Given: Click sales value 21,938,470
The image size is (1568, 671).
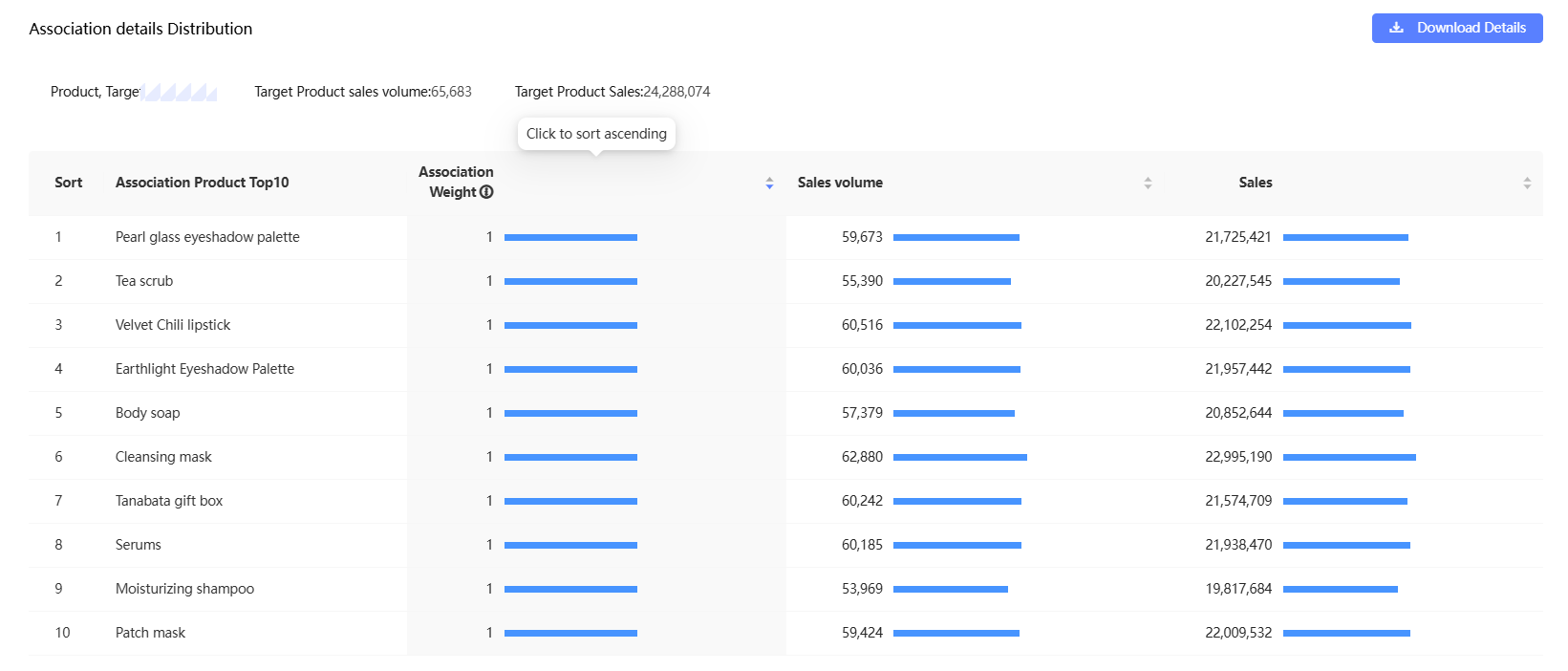Looking at the screenshot, I should 1238,545.
